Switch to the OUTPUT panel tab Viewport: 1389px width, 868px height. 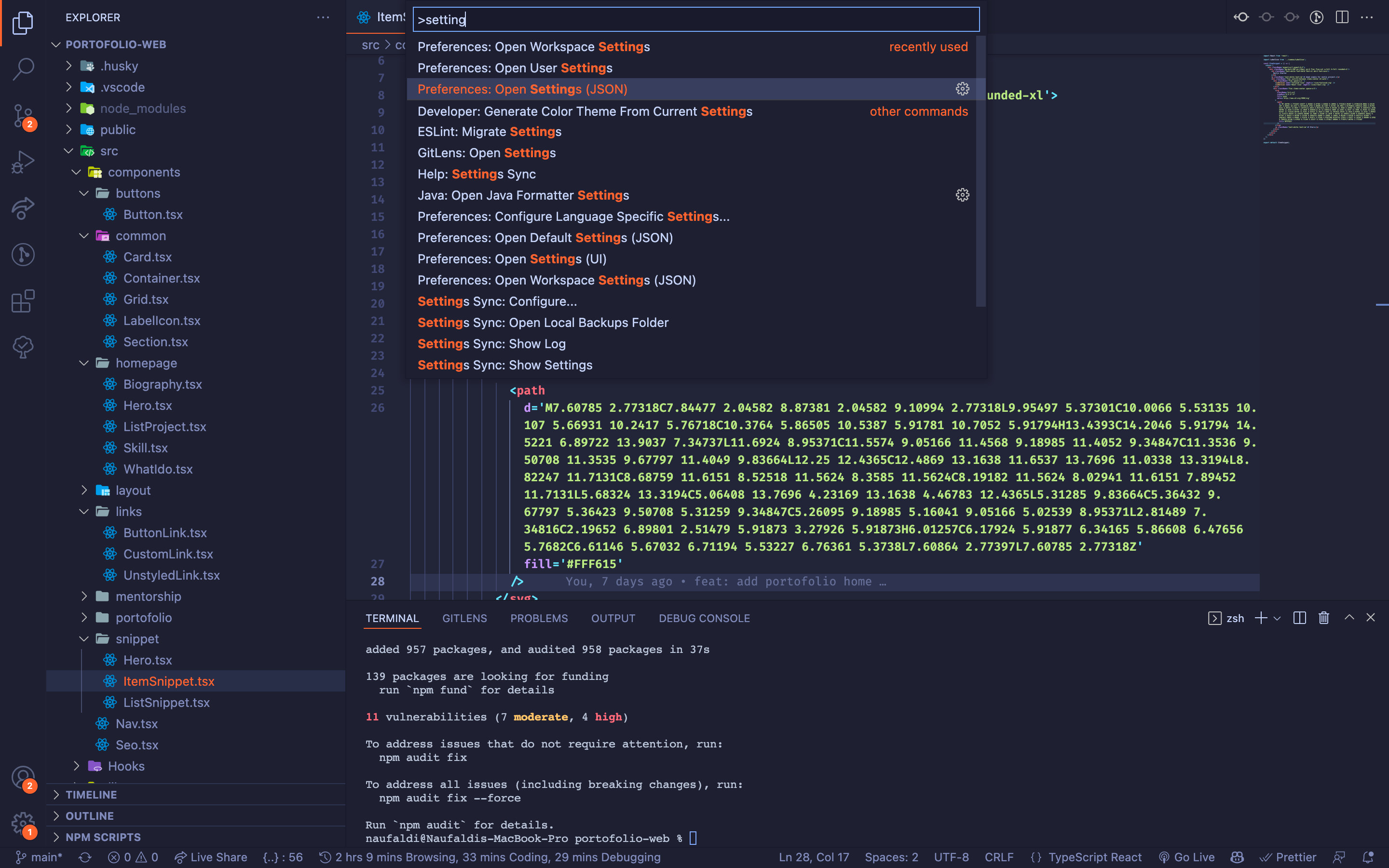click(x=613, y=618)
